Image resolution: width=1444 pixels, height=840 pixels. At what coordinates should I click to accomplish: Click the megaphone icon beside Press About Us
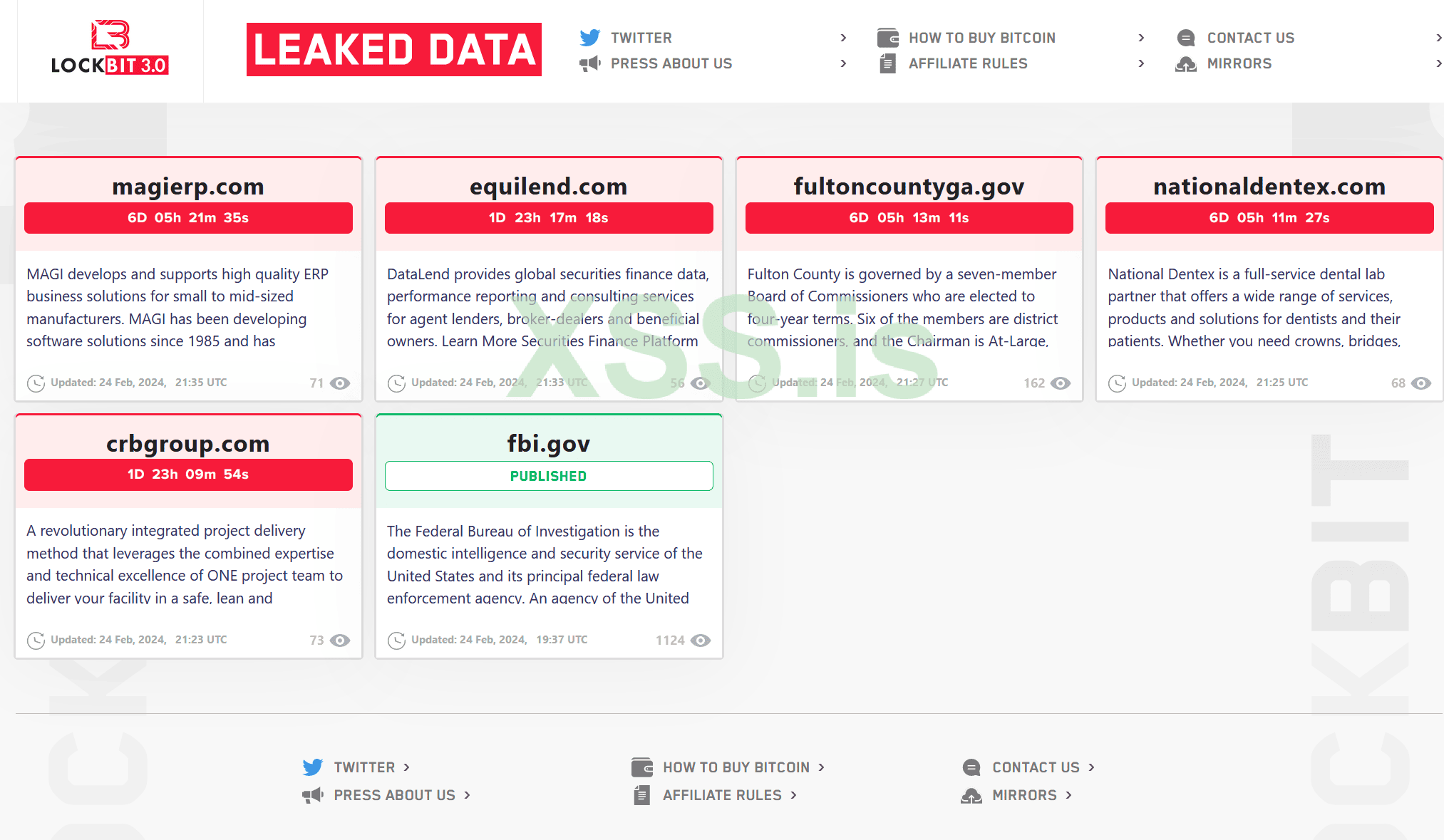[589, 64]
